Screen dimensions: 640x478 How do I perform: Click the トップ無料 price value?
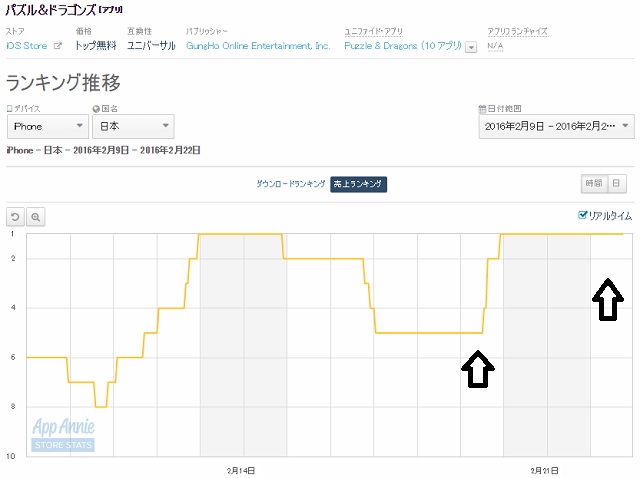pyautogui.click(x=96, y=46)
